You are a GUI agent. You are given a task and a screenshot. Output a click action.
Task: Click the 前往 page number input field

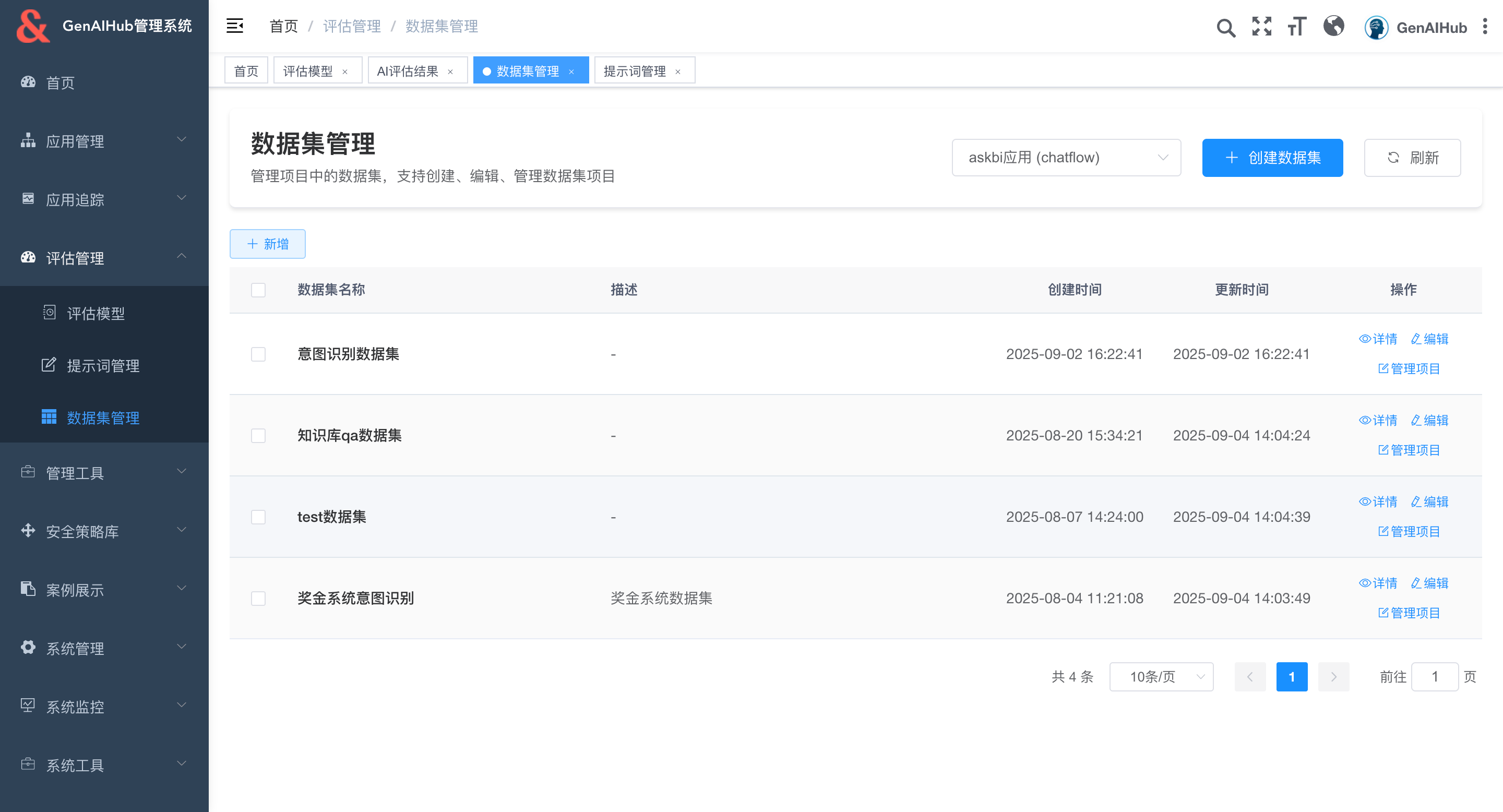(x=1434, y=677)
